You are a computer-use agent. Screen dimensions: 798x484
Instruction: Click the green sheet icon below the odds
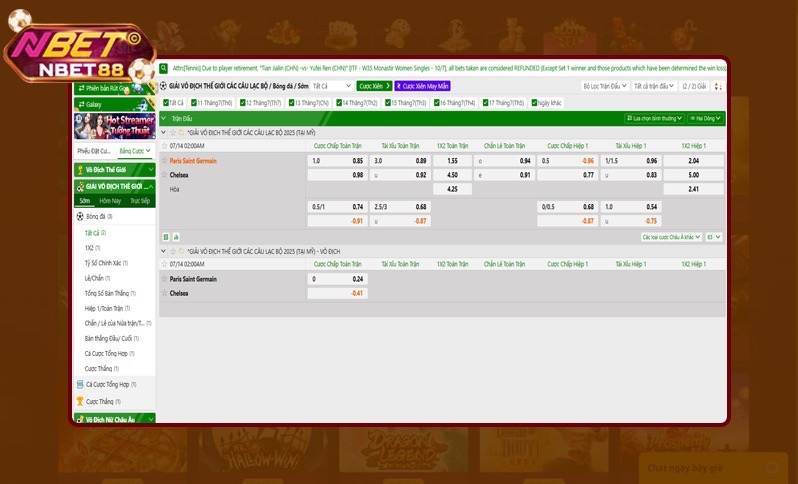tap(166, 237)
